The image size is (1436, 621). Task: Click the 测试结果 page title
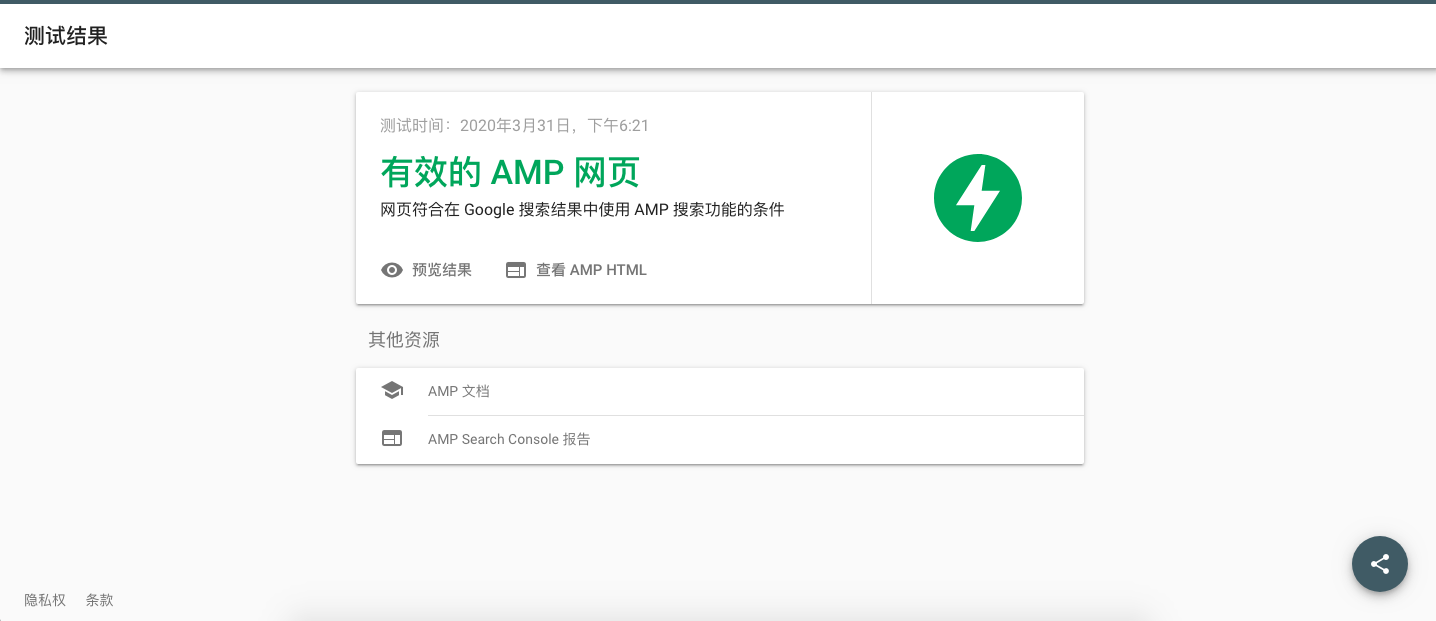(x=66, y=35)
